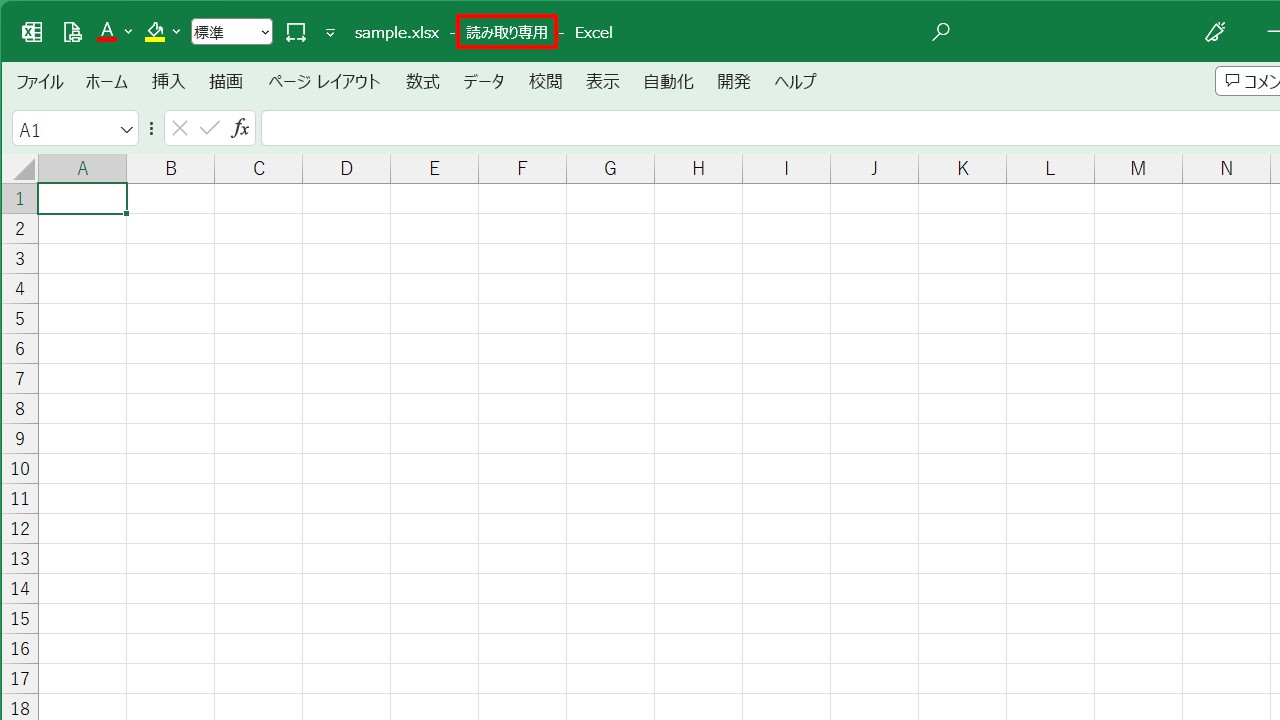Open the 標準 cell style combo box
Viewport: 1280px width, 720px height.
[x=232, y=31]
